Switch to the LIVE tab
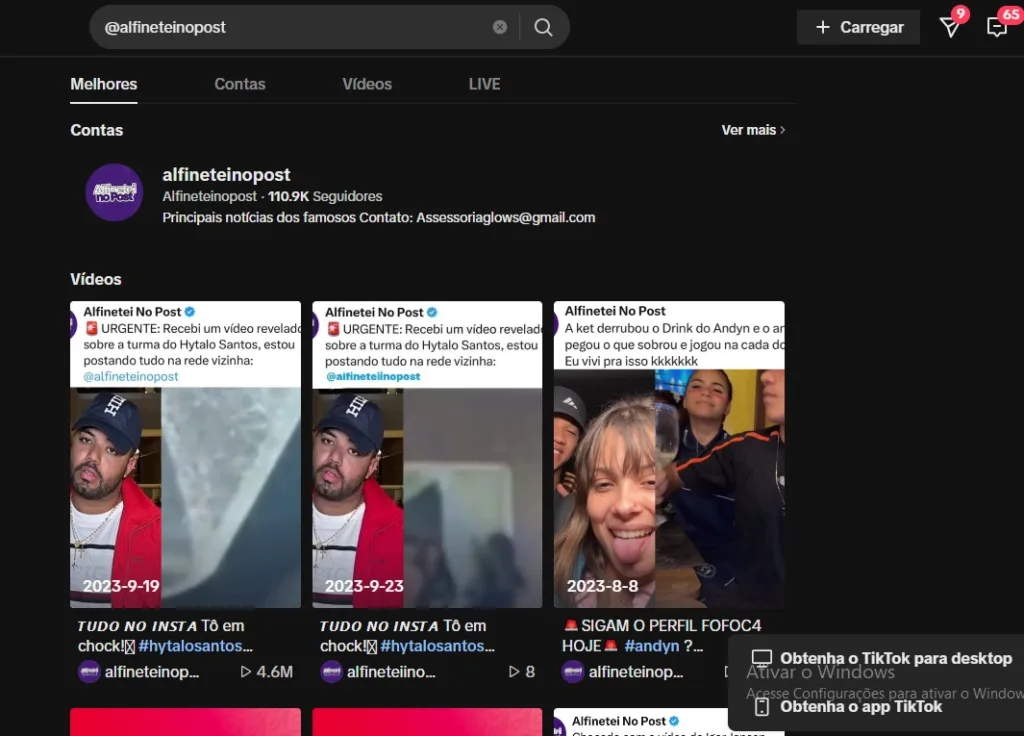The width and height of the screenshot is (1024, 736). 485,84
